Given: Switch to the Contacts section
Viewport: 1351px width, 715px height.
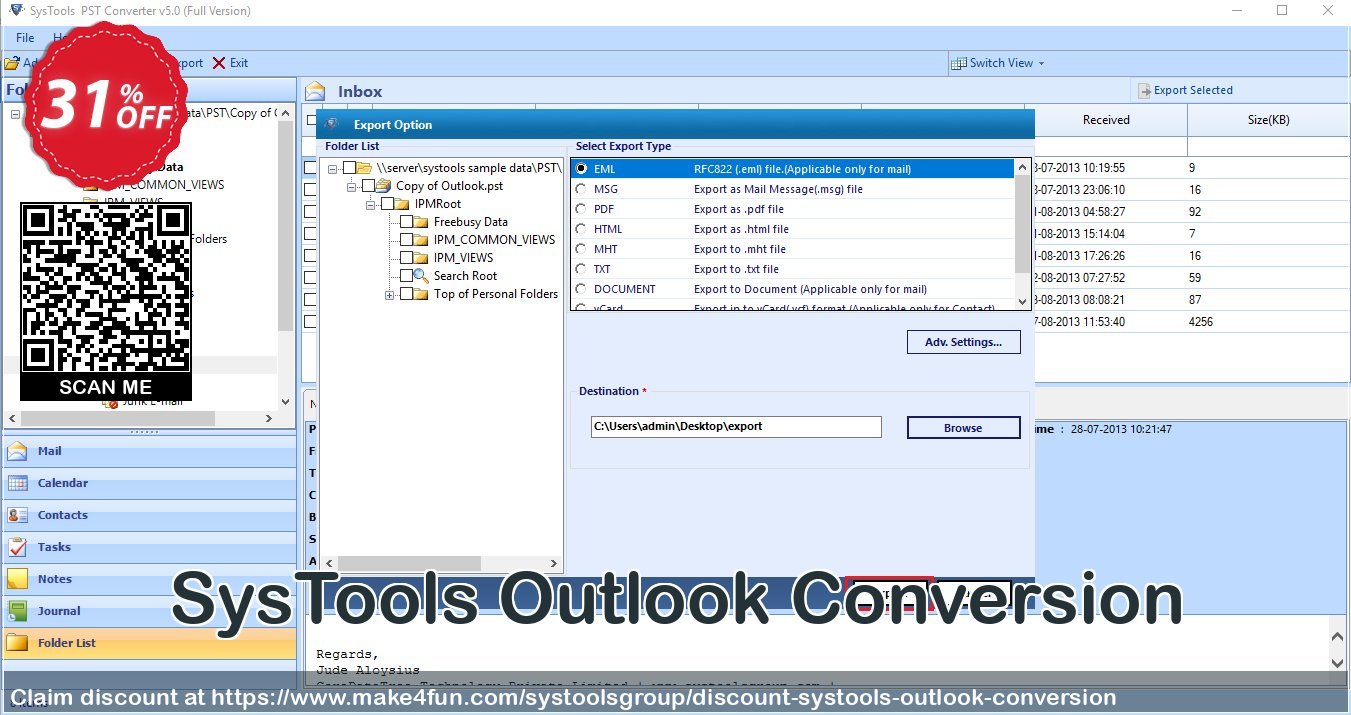Looking at the screenshot, I should [x=149, y=515].
